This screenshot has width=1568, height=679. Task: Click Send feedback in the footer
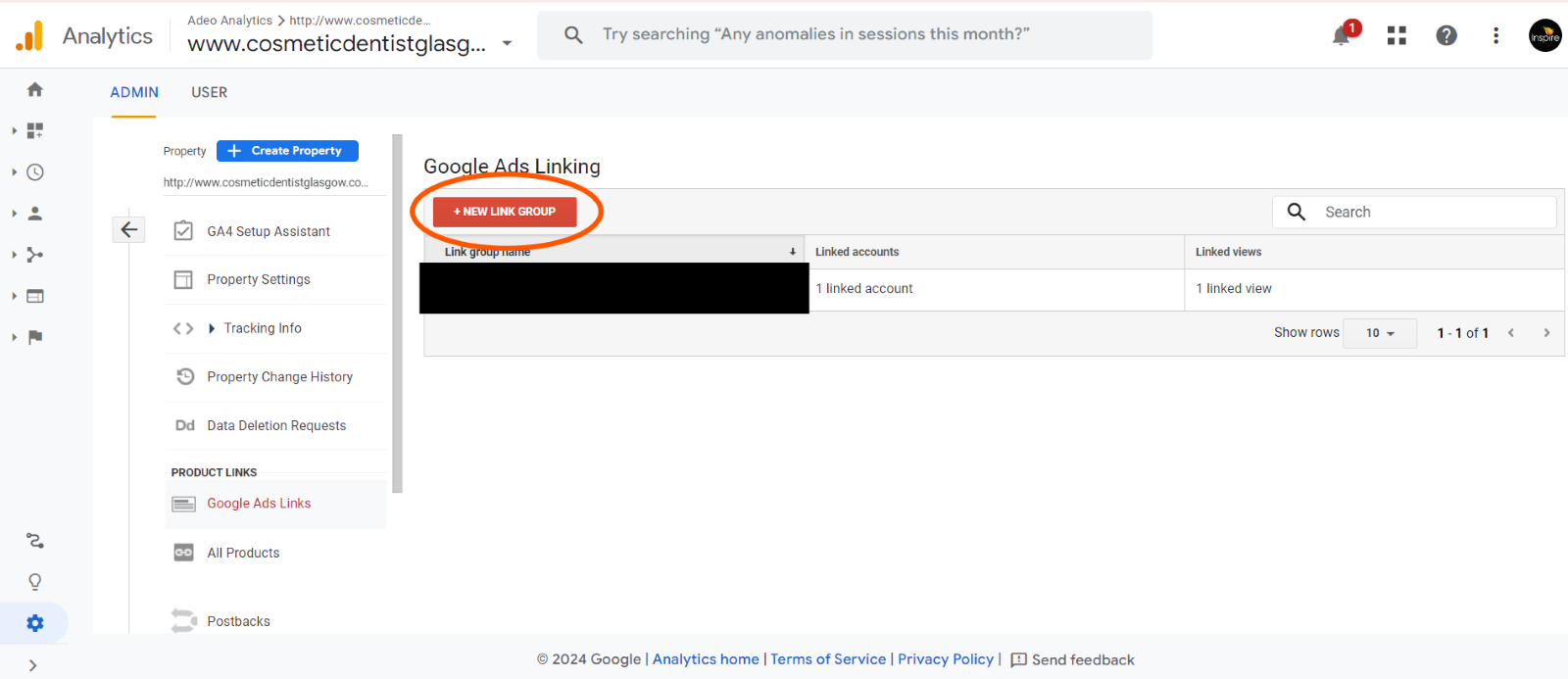click(1072, 659)
